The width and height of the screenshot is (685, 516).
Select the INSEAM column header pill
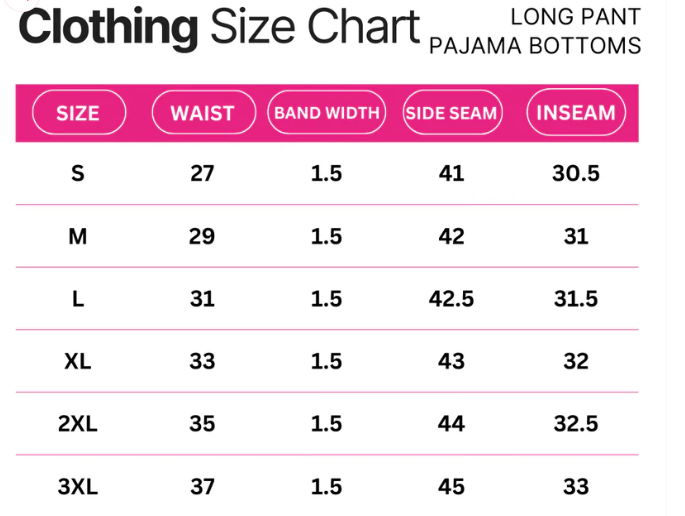coord(576,112)
